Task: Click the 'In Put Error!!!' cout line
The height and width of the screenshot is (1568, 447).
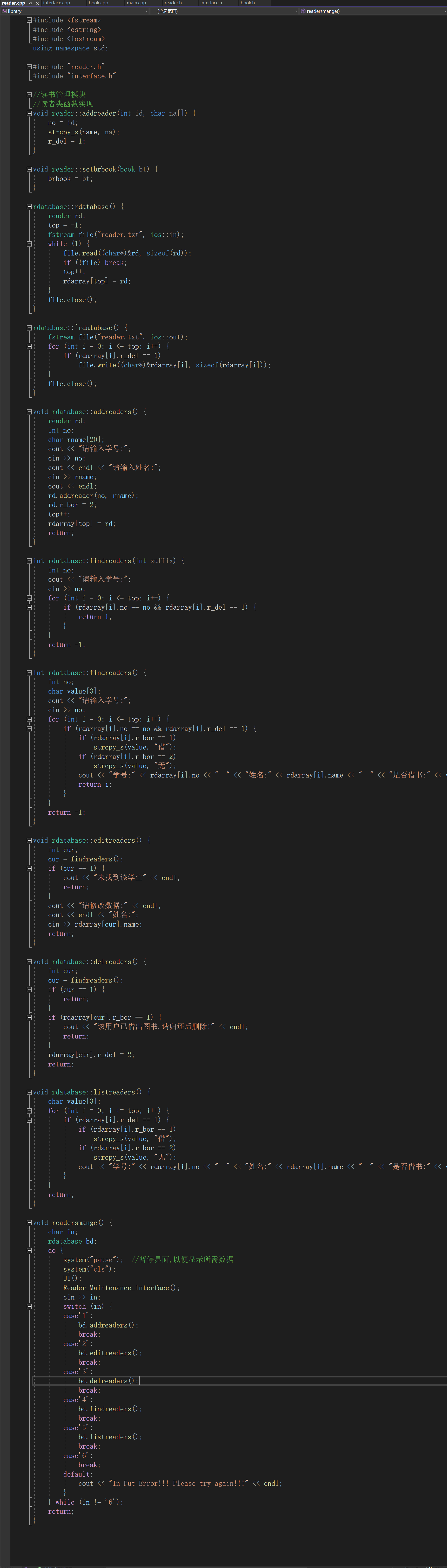Action: tap(180, 1483)
